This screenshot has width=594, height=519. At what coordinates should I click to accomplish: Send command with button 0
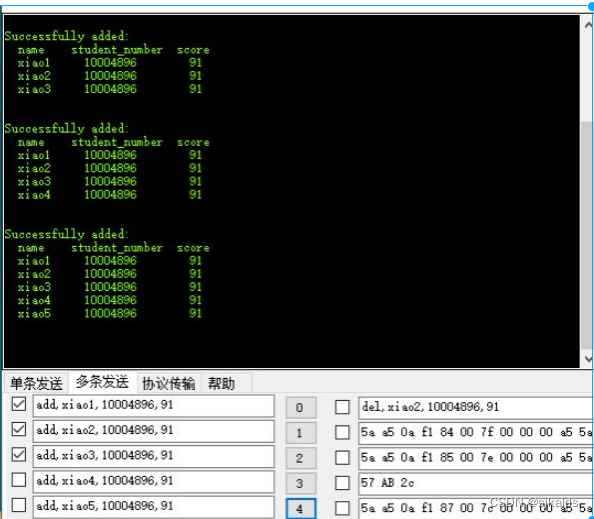click(x=300, y=408)
